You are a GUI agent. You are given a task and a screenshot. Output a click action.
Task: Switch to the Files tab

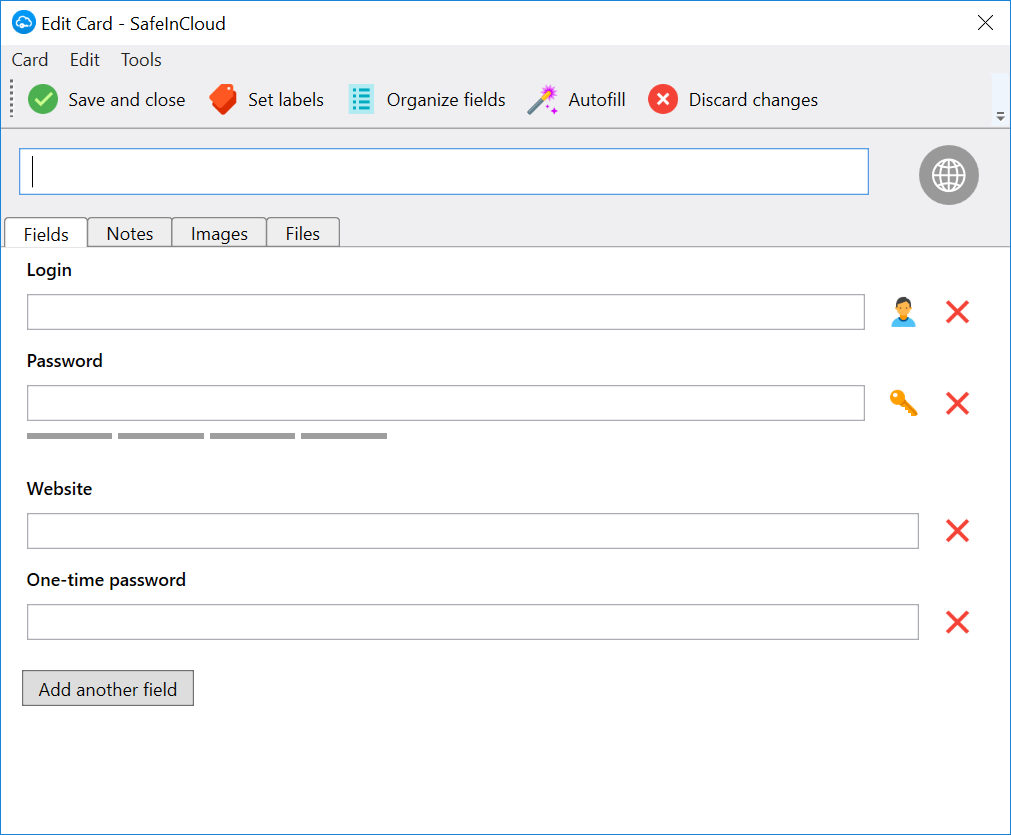coord(302,233)
